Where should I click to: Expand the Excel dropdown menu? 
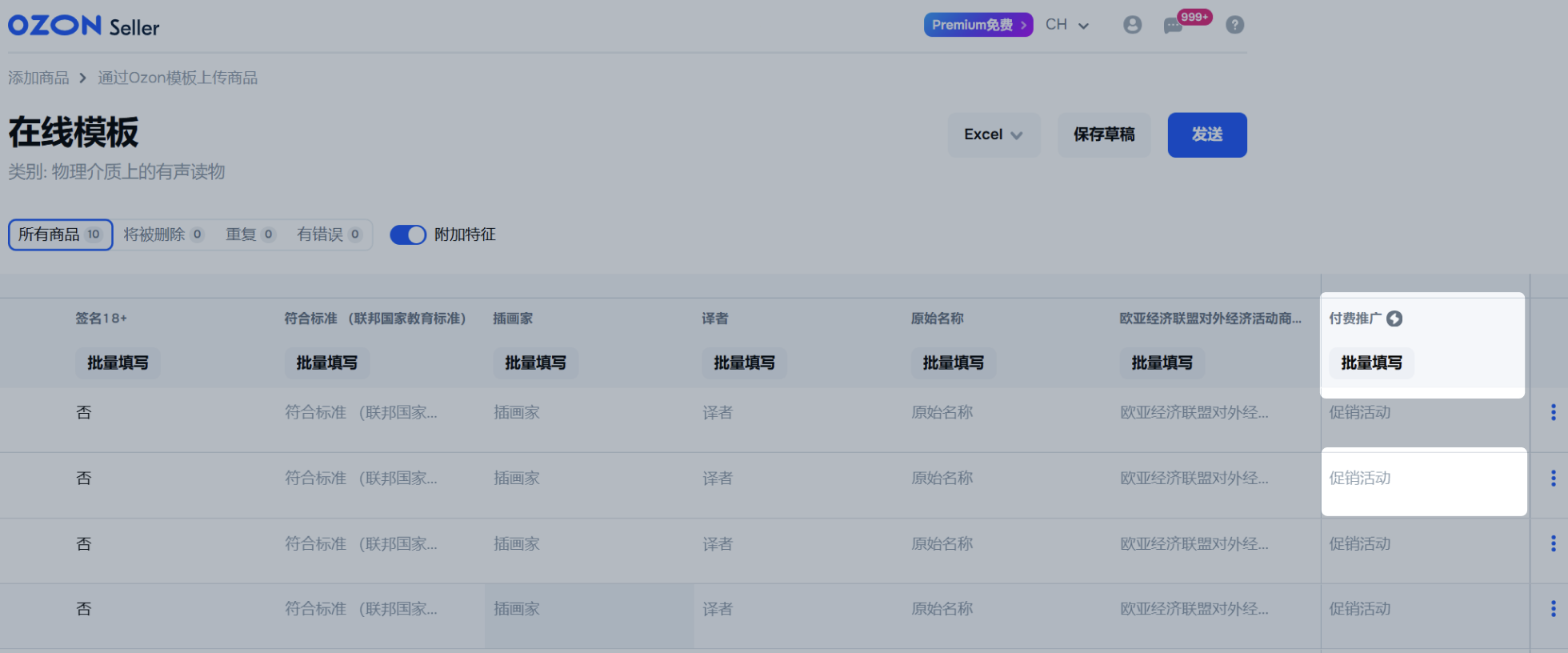click(994, 134)
